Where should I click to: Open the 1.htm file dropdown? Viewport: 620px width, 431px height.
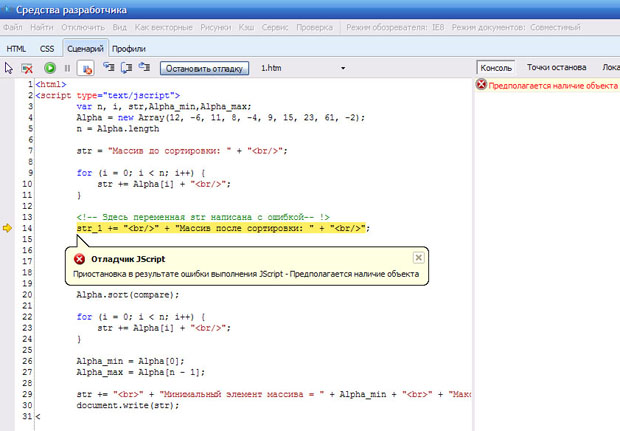[343, 68]
